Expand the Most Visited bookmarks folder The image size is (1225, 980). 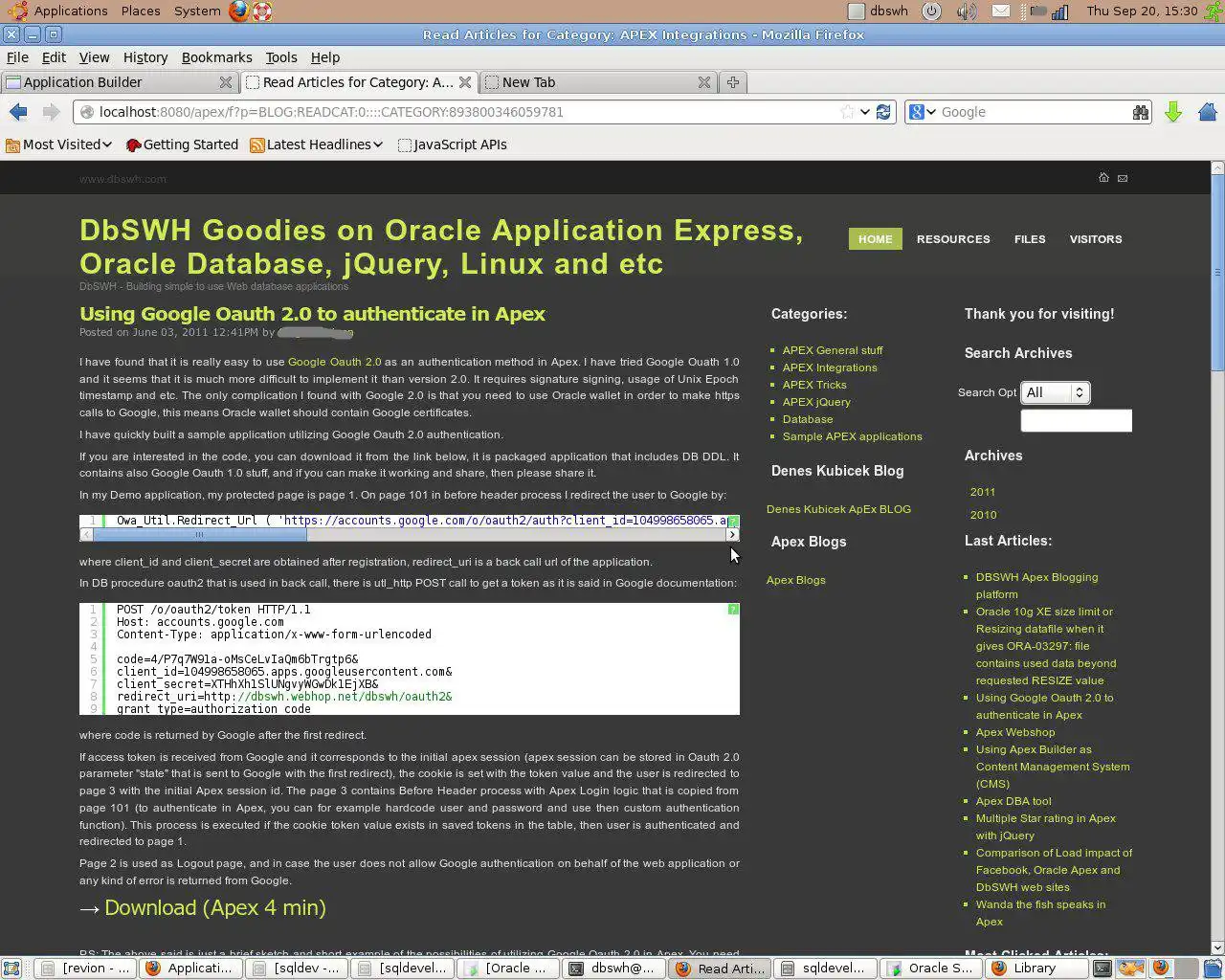coord(59,145)
